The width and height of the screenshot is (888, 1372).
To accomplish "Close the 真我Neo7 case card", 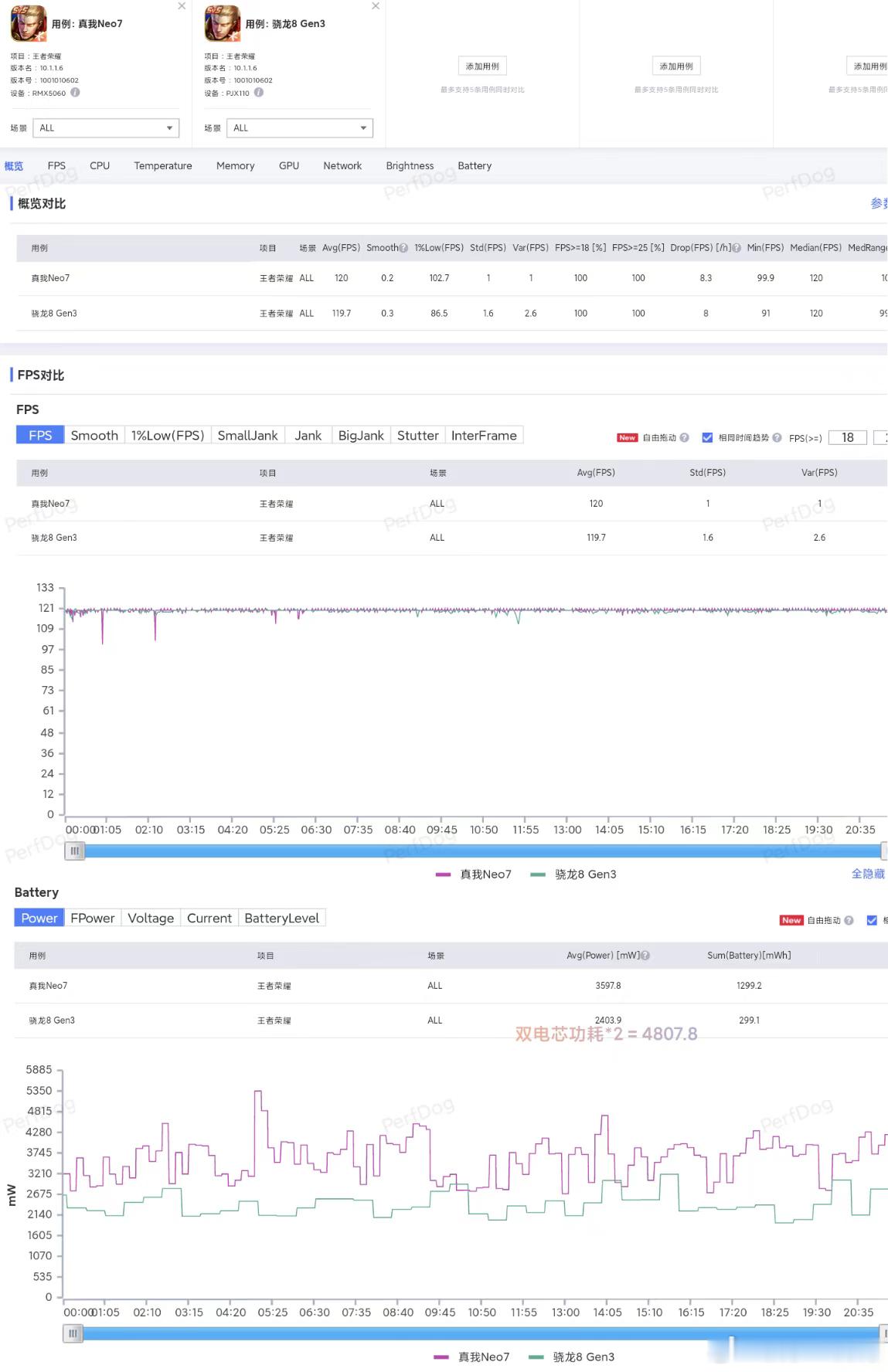I will coord(182,6).
